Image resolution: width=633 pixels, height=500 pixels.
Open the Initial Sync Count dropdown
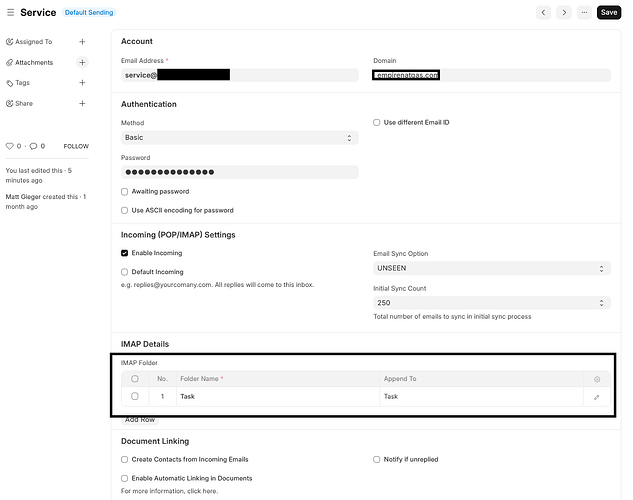click(492, 303)
